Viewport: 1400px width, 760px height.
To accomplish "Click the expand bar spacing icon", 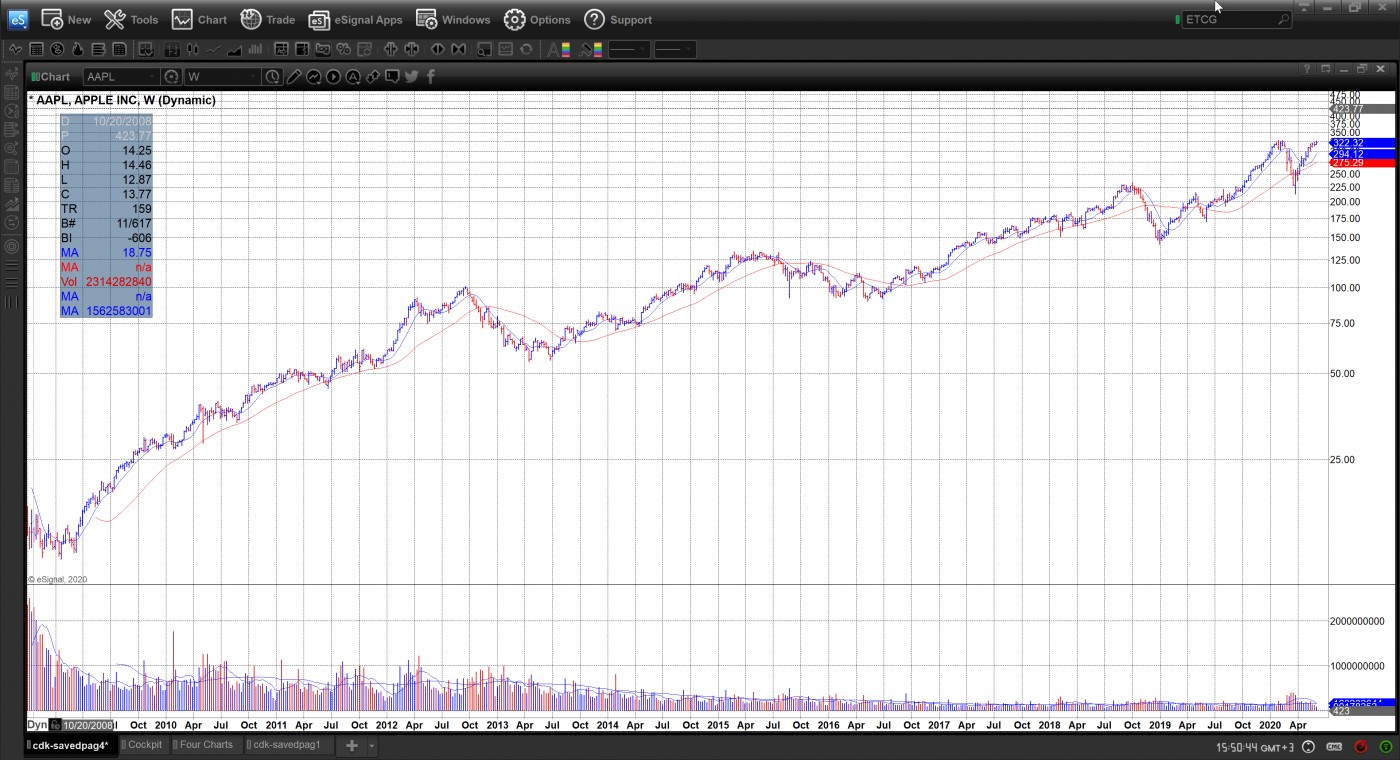I will coord(391,49).
